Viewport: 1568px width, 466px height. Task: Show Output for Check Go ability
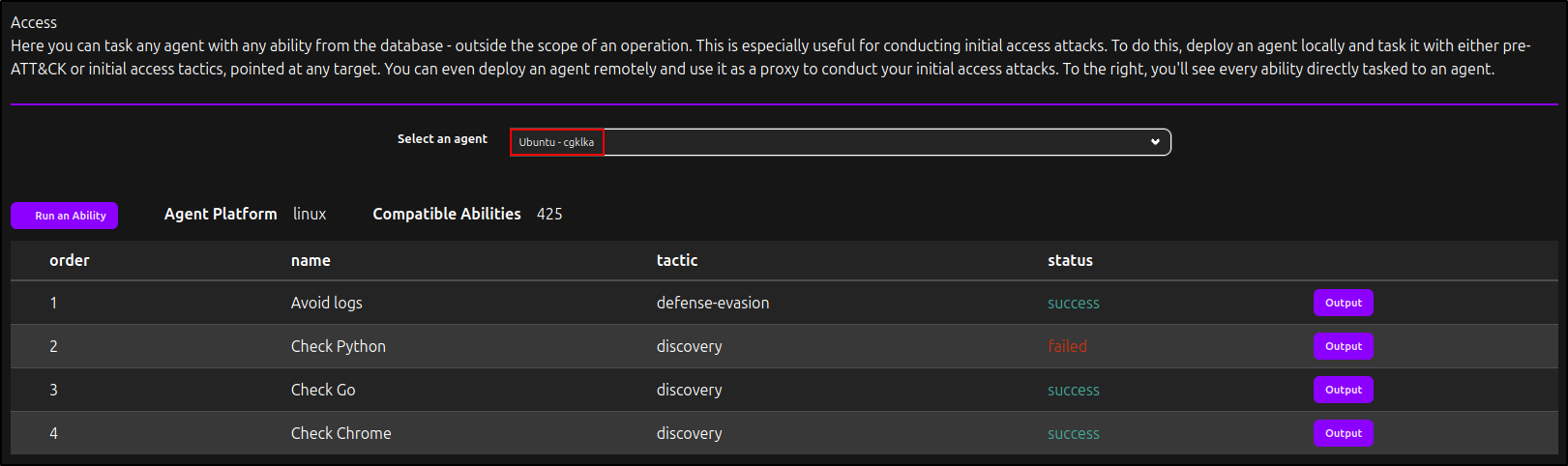tap(1343, 390)
